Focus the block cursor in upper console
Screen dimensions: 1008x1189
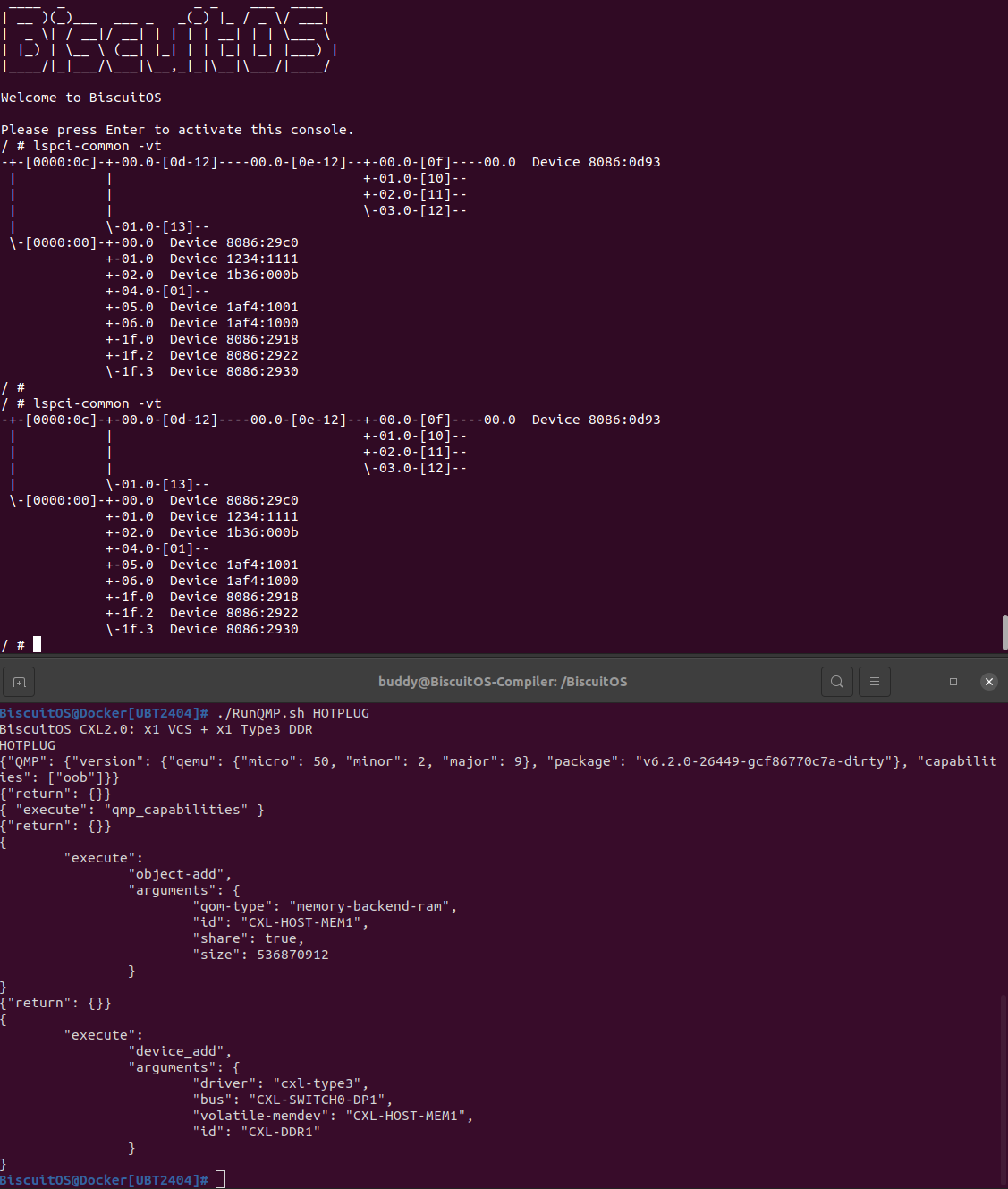(x=37, y=645)
